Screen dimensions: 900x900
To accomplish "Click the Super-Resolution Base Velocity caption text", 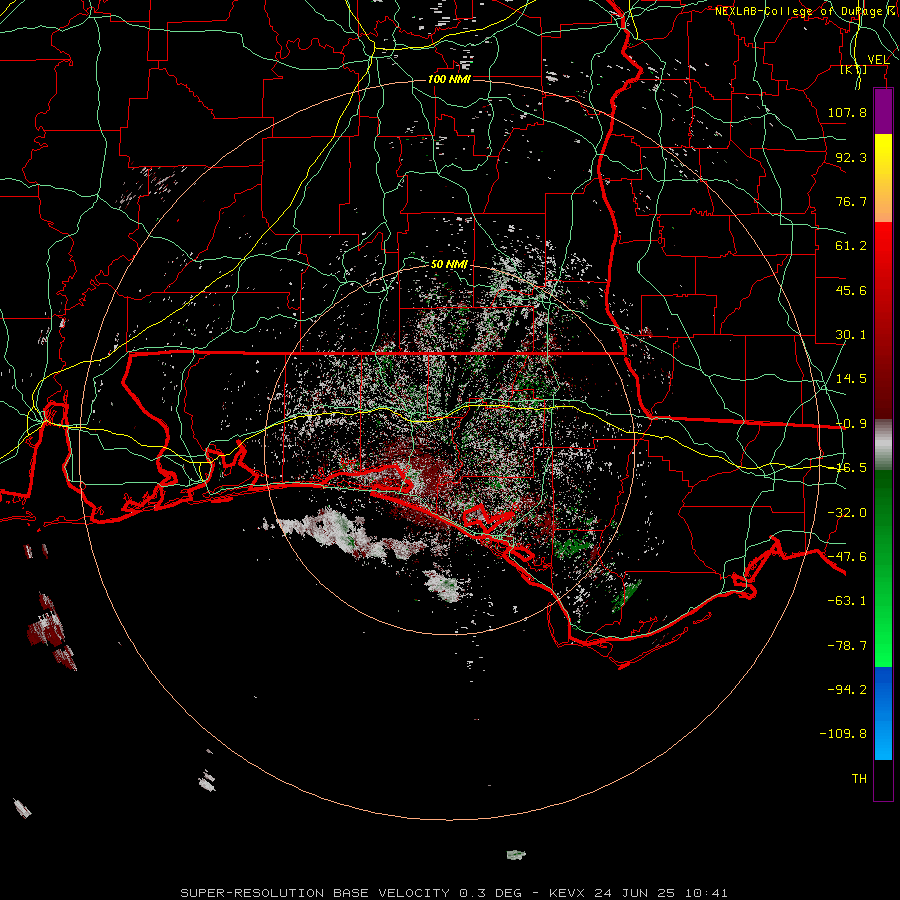I will [454, 893].
